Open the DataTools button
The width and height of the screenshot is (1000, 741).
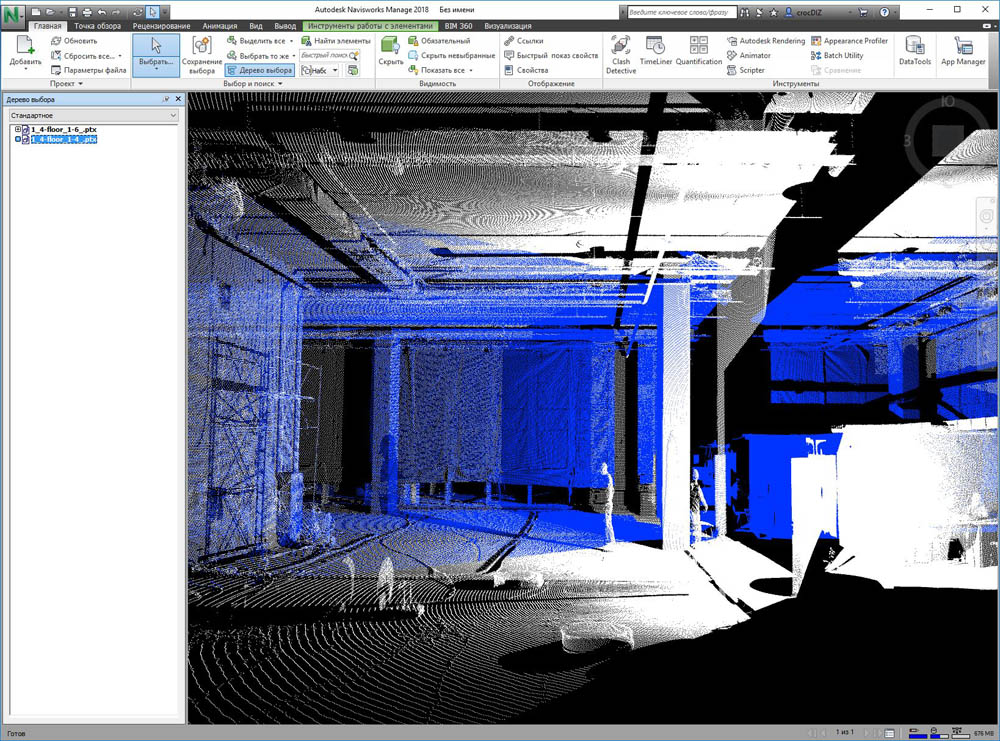pos(915,52)
